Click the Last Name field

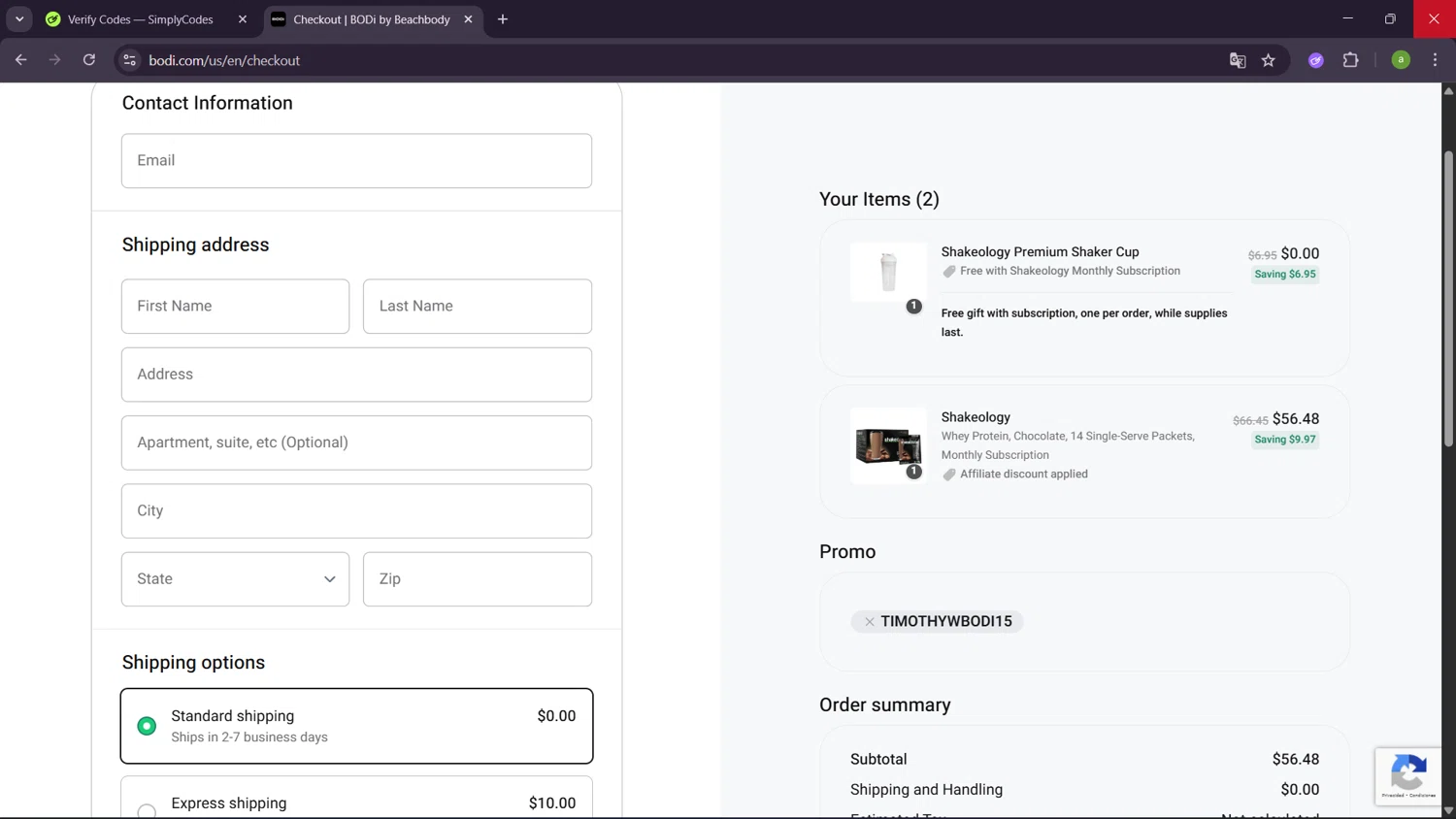478,307
